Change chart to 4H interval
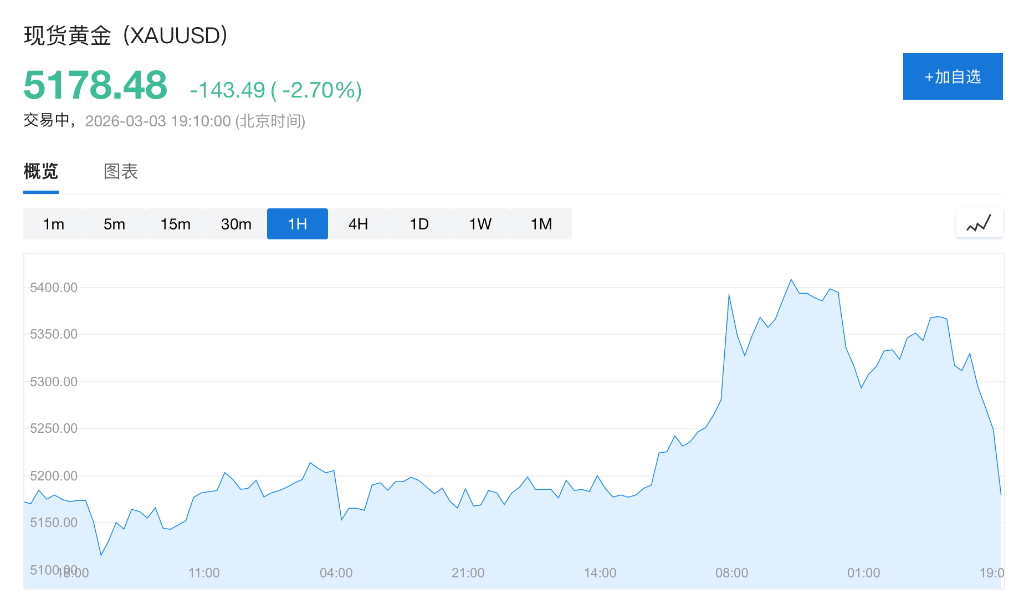The height and width of the screenshot is (607, 1024). [x=358, y=224]
